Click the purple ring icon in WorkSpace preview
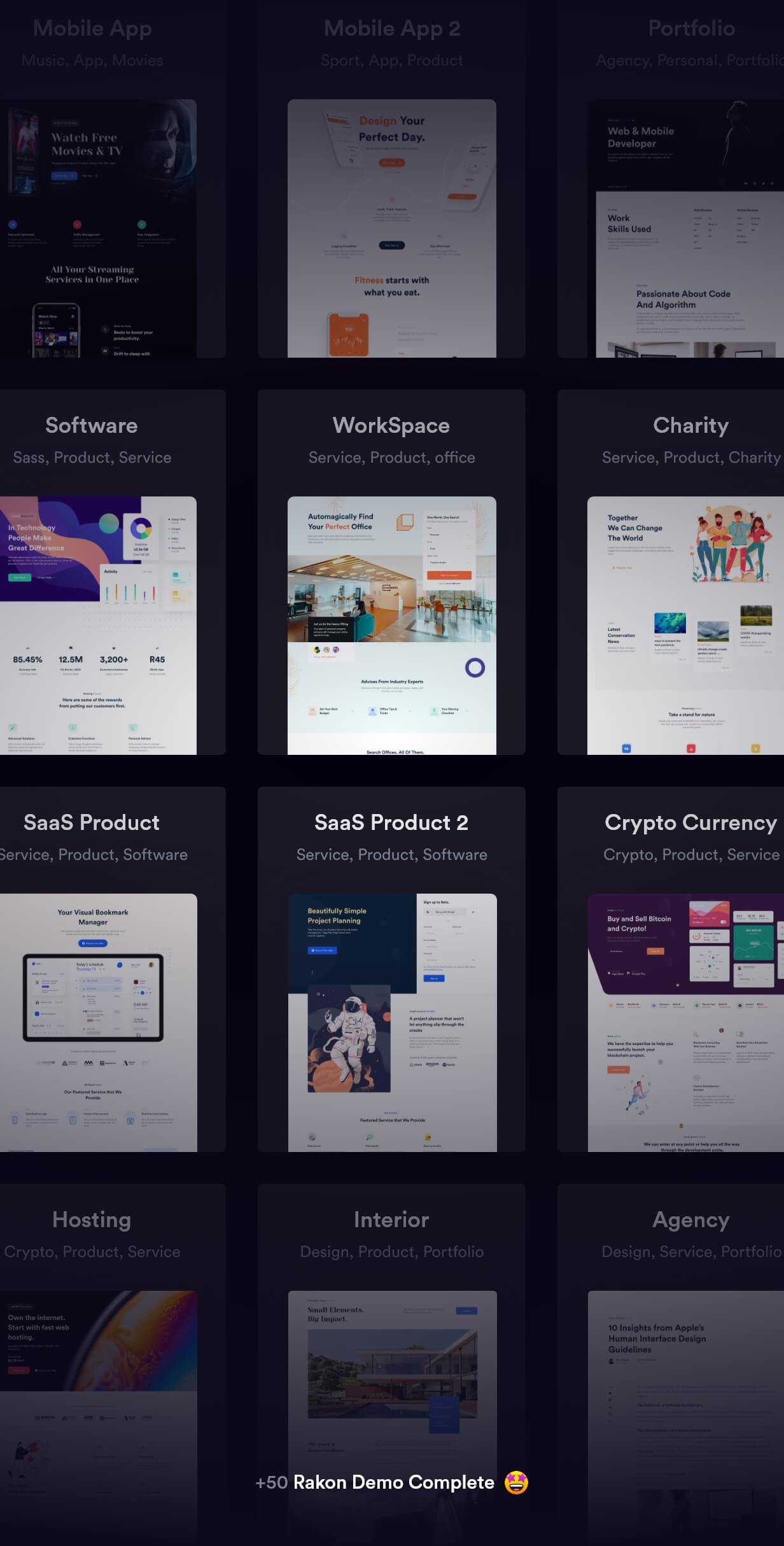The image size is (784, 1546). pyautogui.click(x=475, y=667)
